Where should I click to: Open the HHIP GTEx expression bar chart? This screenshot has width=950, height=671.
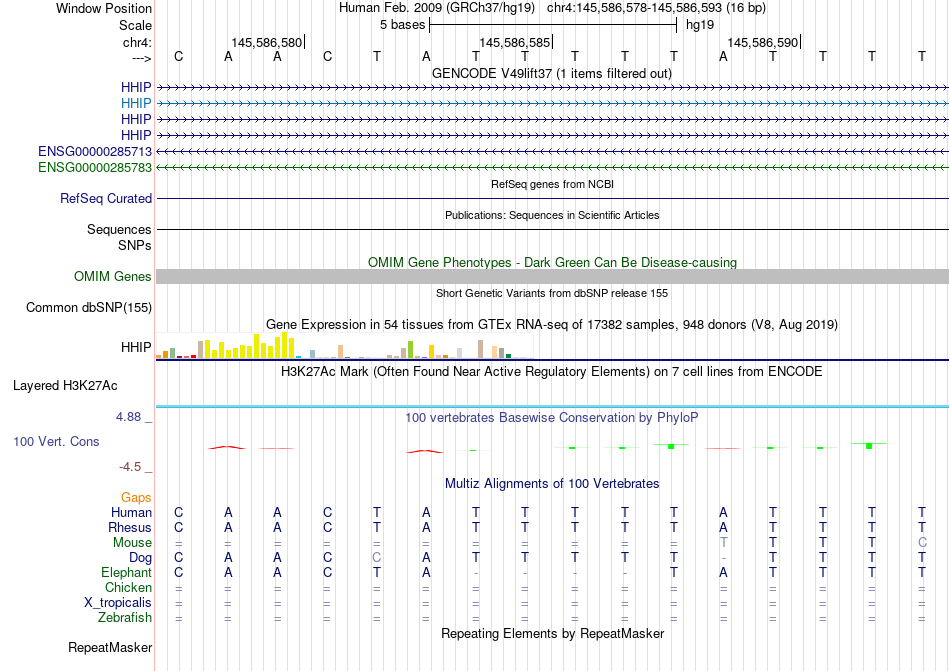[344, 347]
